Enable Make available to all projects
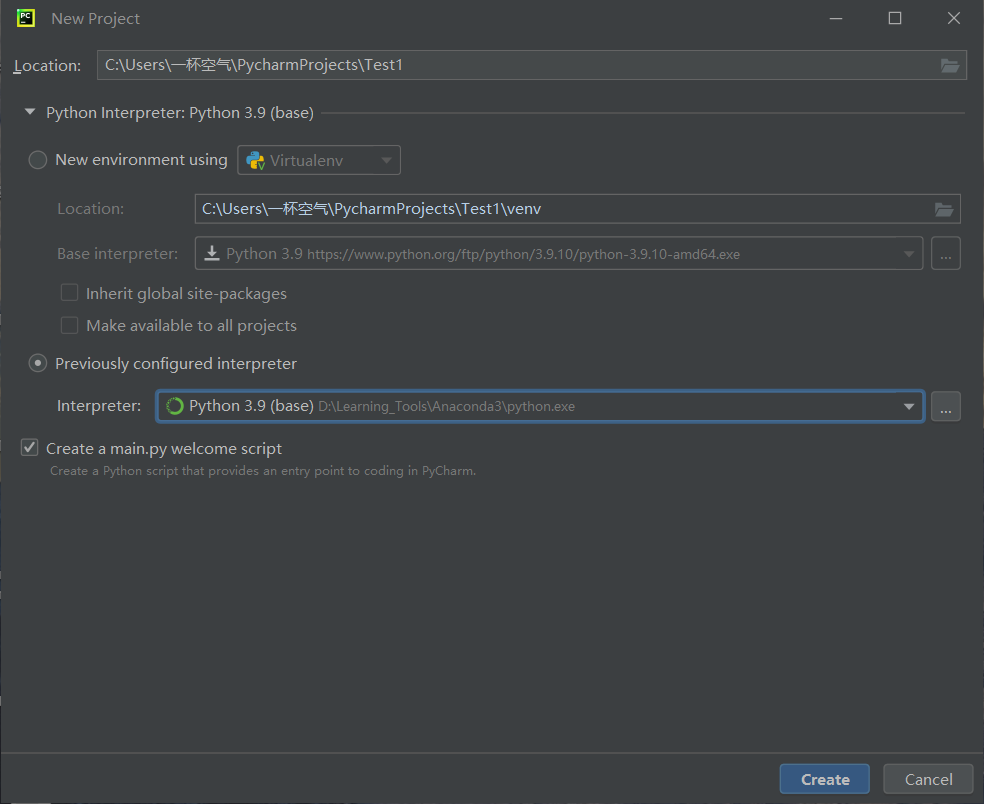This screenshot has height=804, width=984. tap(69, 325)
